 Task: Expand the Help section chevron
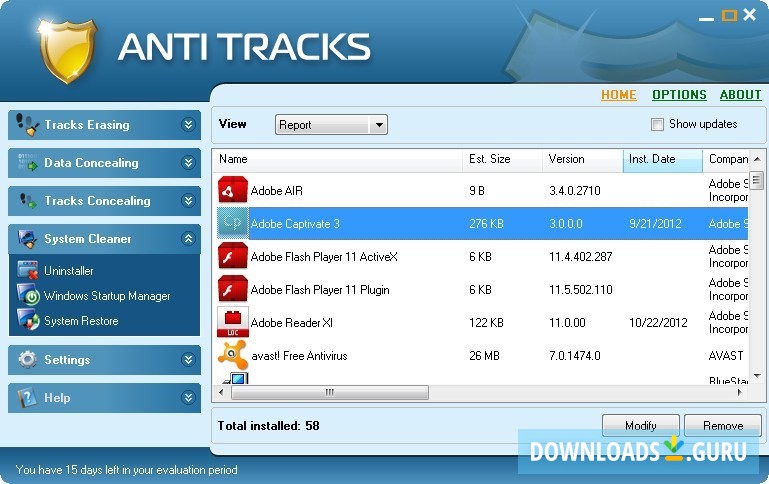(188, 397)
